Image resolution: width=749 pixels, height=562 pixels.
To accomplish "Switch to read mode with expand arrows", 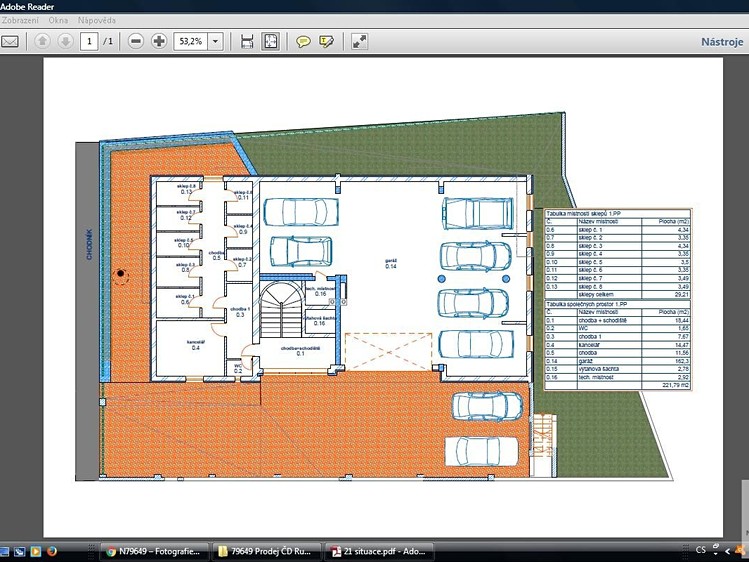I will [359, 42].
